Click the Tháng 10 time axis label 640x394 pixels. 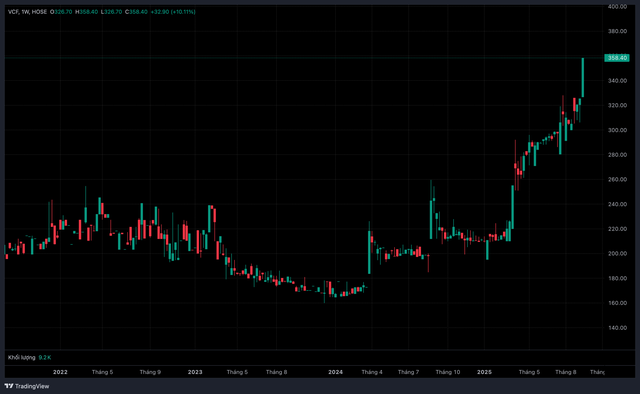pos(448,372)
